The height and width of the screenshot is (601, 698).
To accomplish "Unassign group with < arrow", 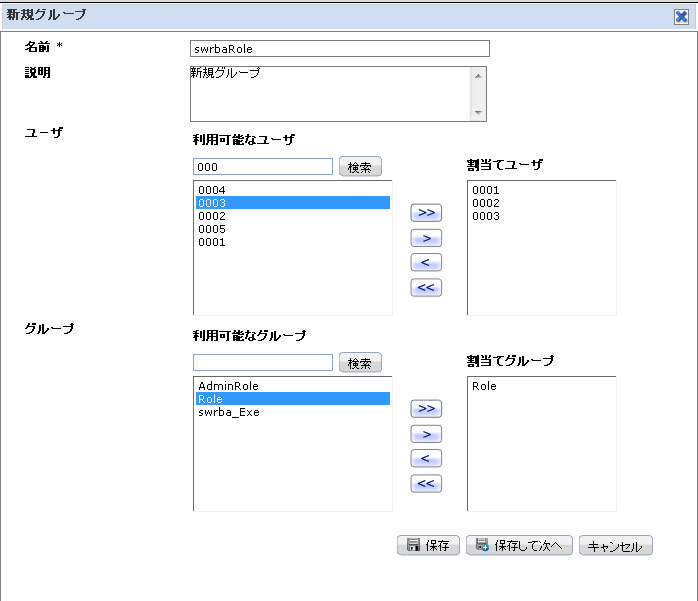I will [x=426, y=459].
